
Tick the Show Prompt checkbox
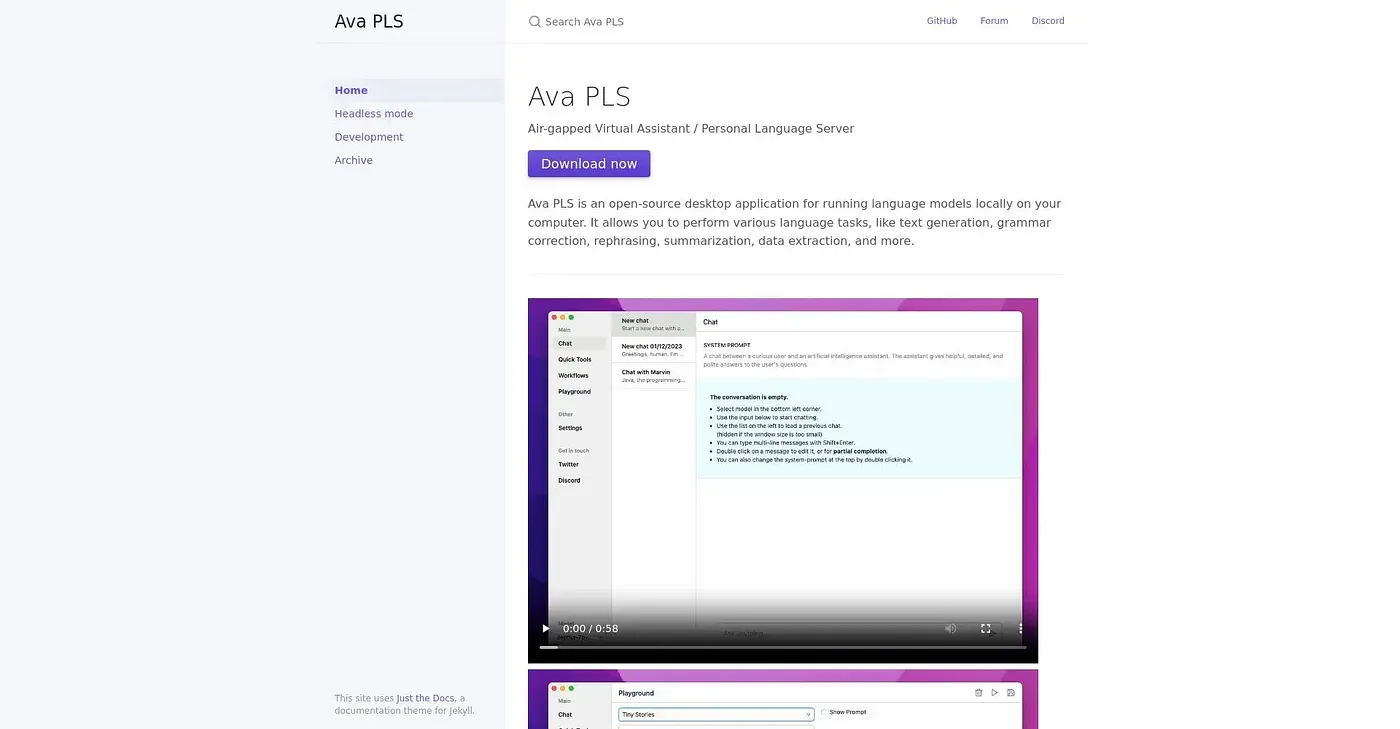click(x=824, y=712)
